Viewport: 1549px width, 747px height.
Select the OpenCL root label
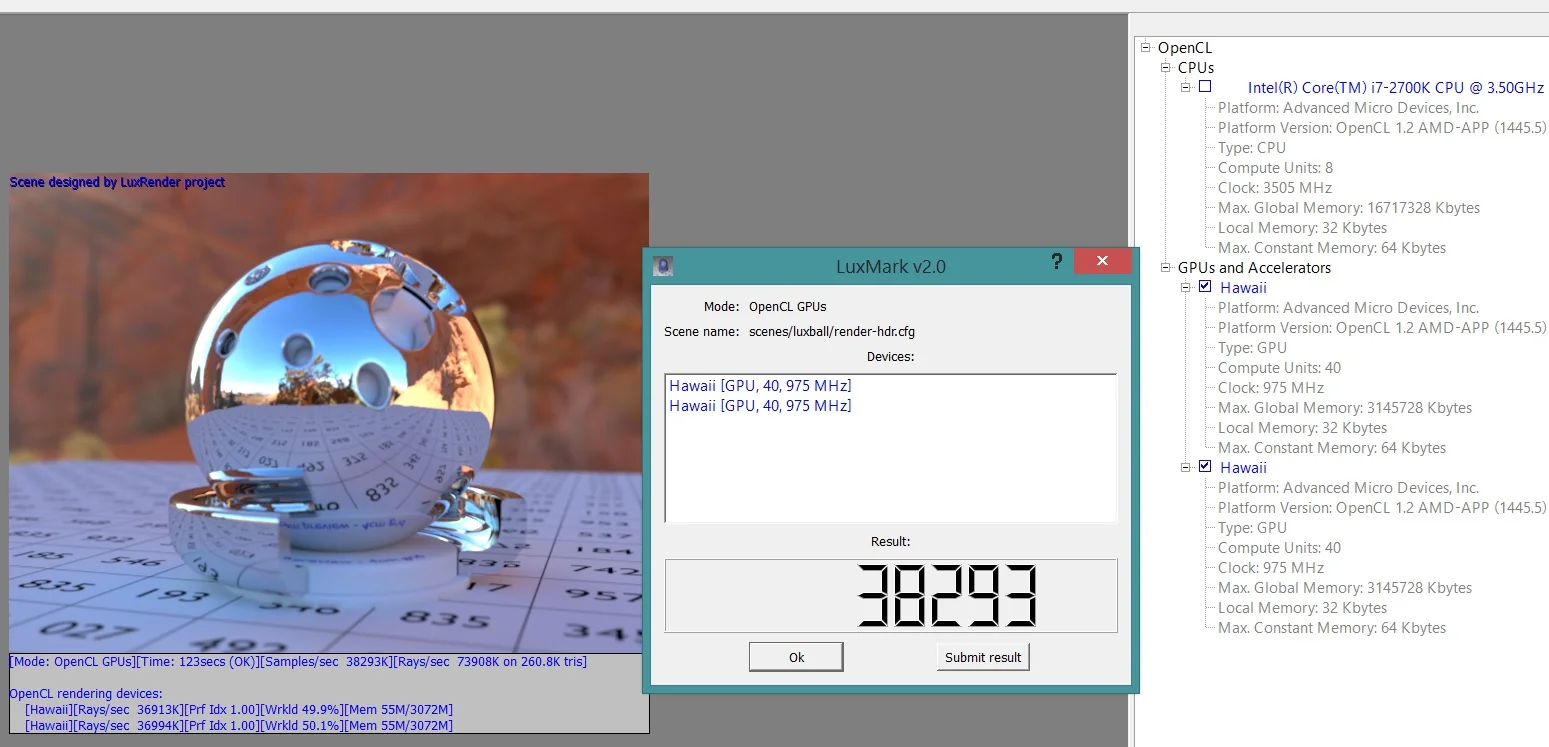tap(1185, 47)
